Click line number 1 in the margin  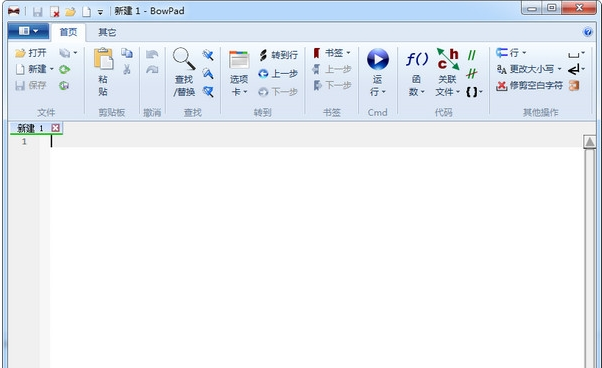[24, 142]
